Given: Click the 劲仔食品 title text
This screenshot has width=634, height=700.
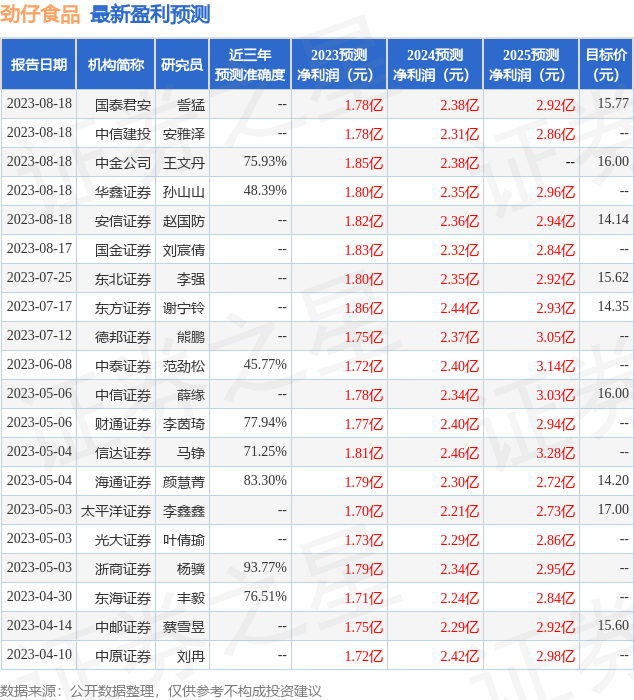Looking at the screenshot, I should [40, 14].
